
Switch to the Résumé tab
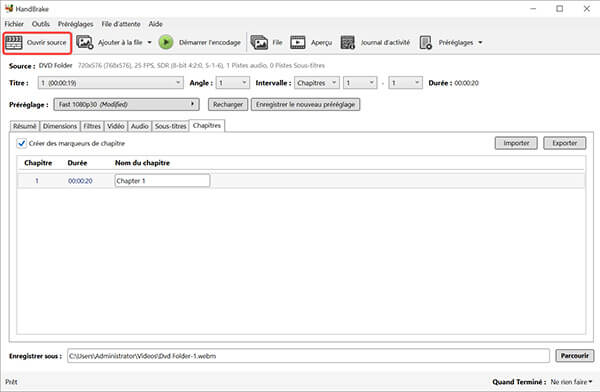[24, 126]
